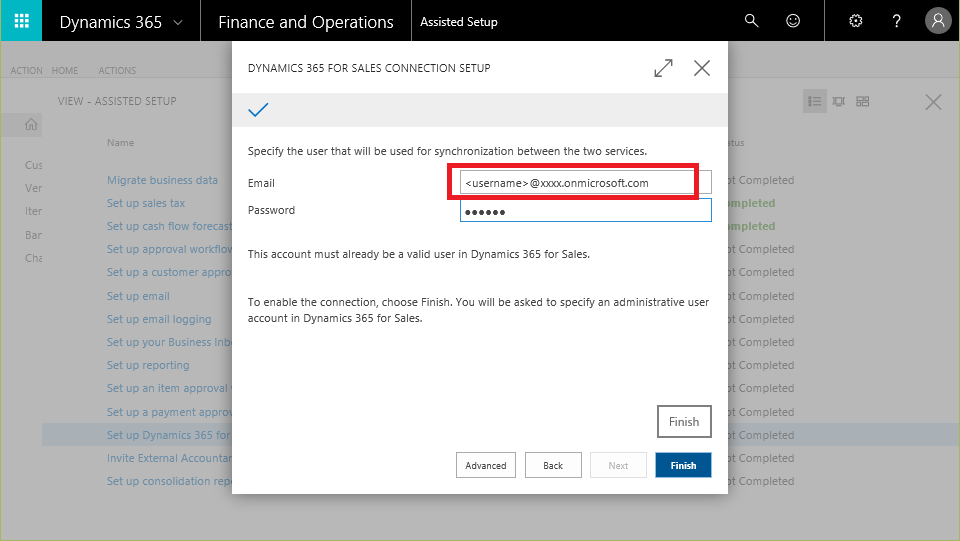Click the Password input field
Screen dimensions: 960x541
click(585, 210)
